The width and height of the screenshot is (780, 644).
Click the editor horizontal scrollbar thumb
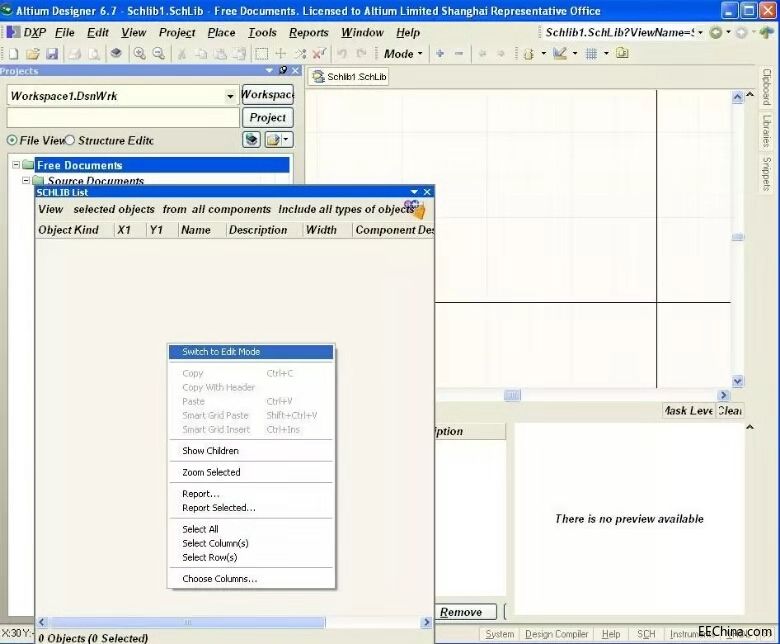tap(512, 395)
